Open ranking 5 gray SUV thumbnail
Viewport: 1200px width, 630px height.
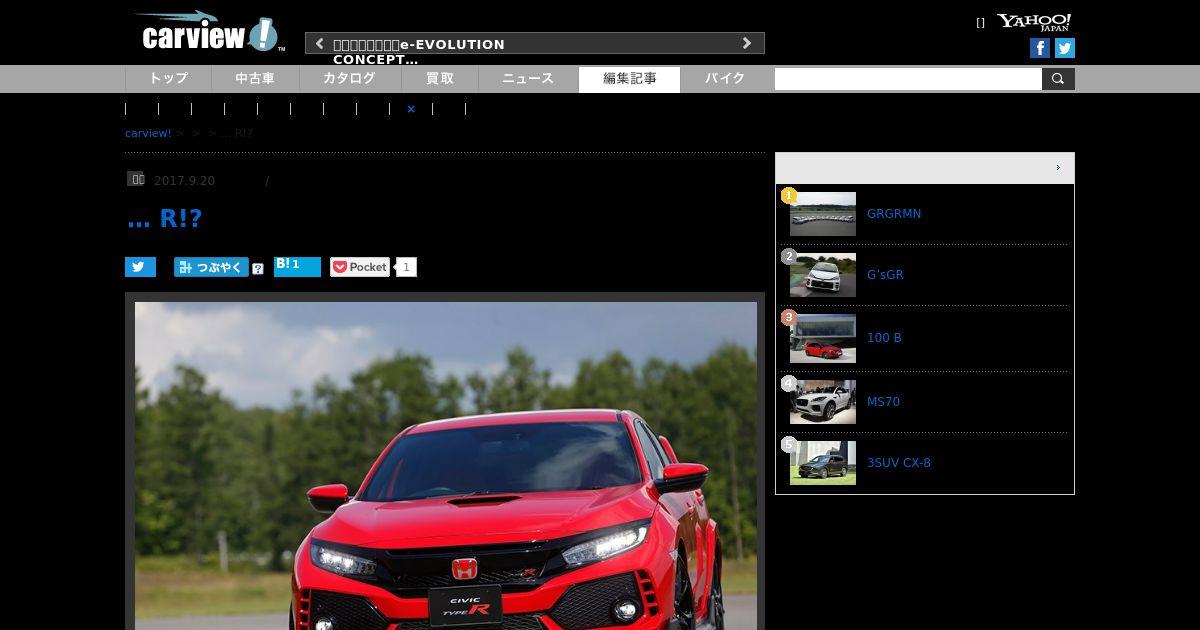point(823,463)
